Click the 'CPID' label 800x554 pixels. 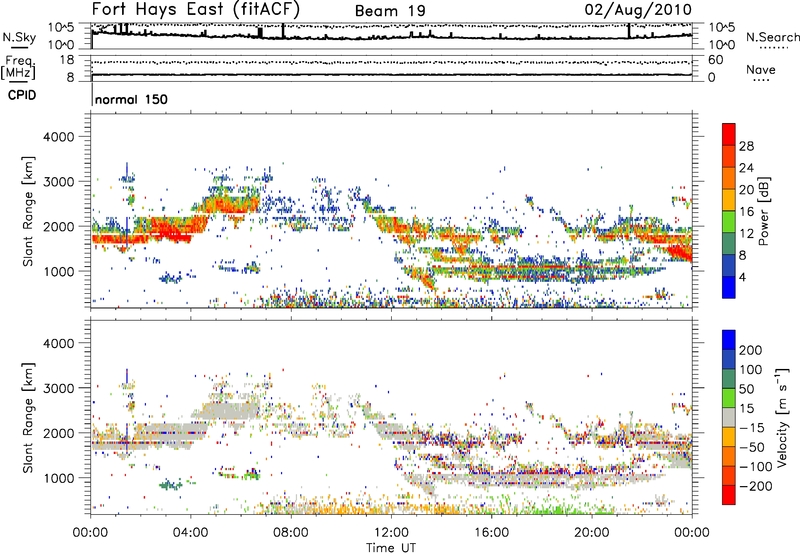coord(22,95)
